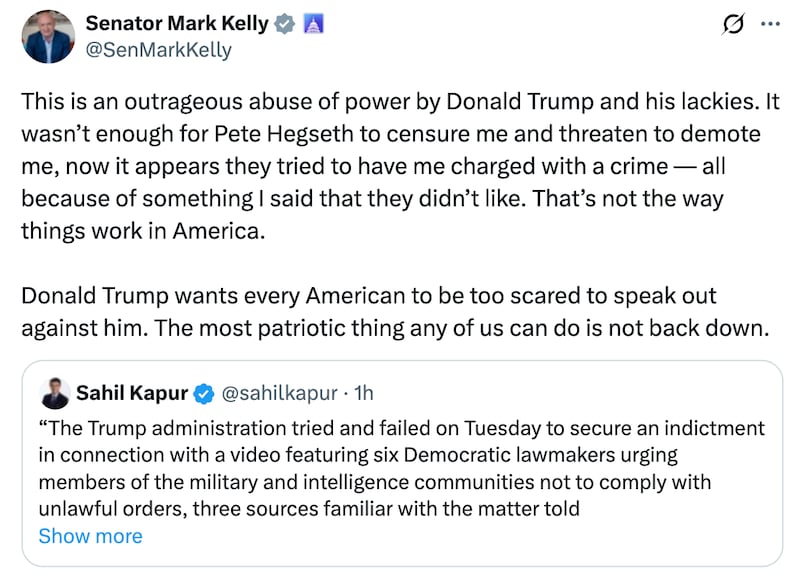Click the more options ellipsis icon
The image size is (800, 587).
point(770,23)
